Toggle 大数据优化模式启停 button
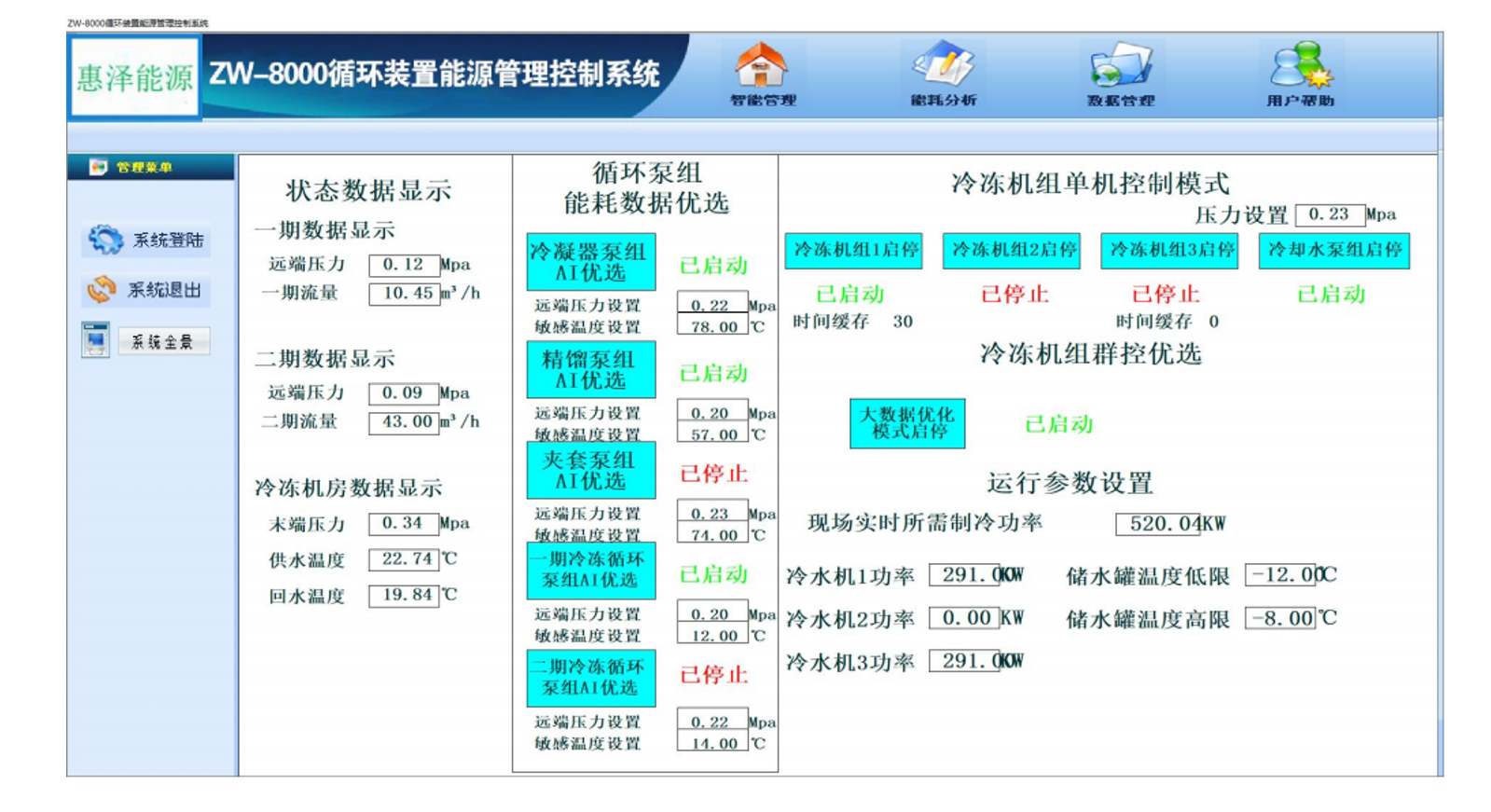The height and width of the screenshot is (812, 1491). click(x=906, y=423)
